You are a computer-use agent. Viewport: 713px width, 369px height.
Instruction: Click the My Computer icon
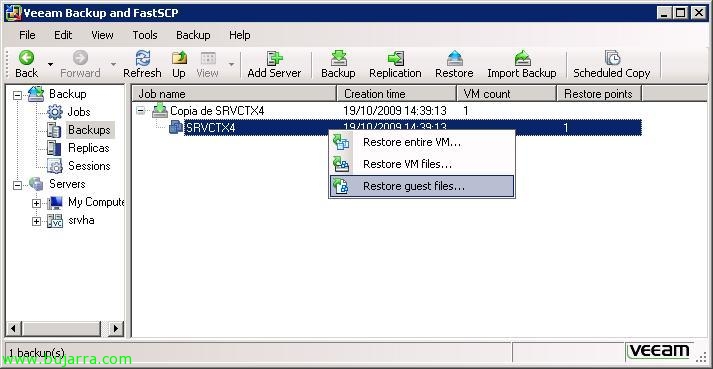tap(55, 202)
